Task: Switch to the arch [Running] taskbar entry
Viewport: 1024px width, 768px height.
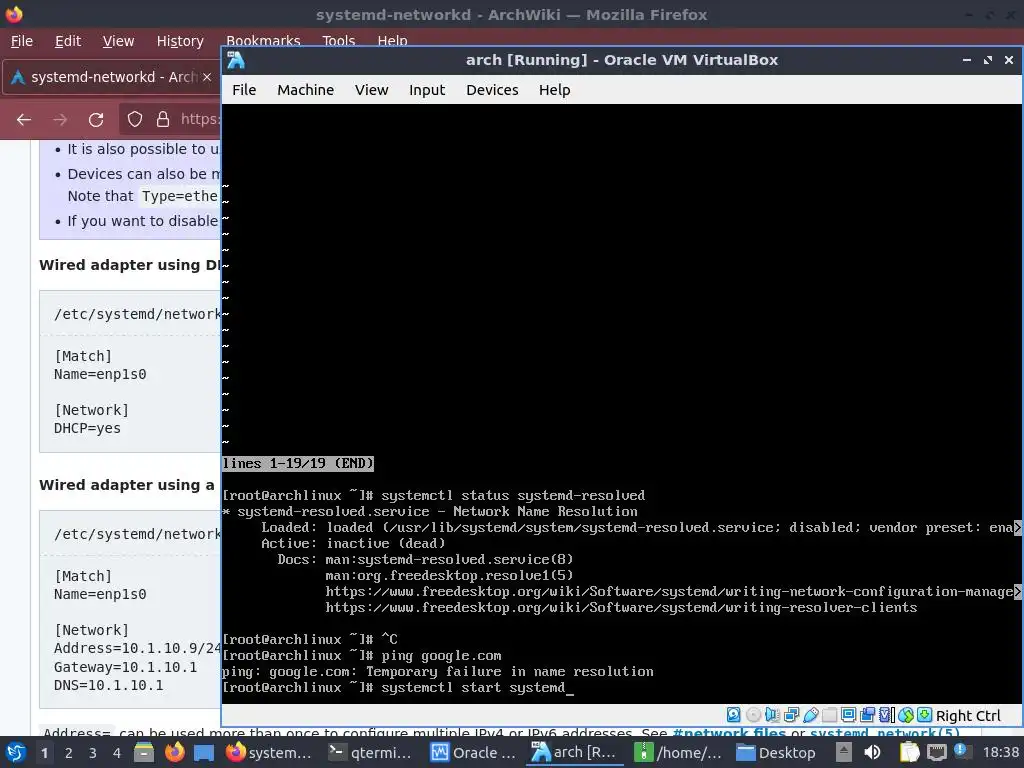Action: [x=575, y=752]
